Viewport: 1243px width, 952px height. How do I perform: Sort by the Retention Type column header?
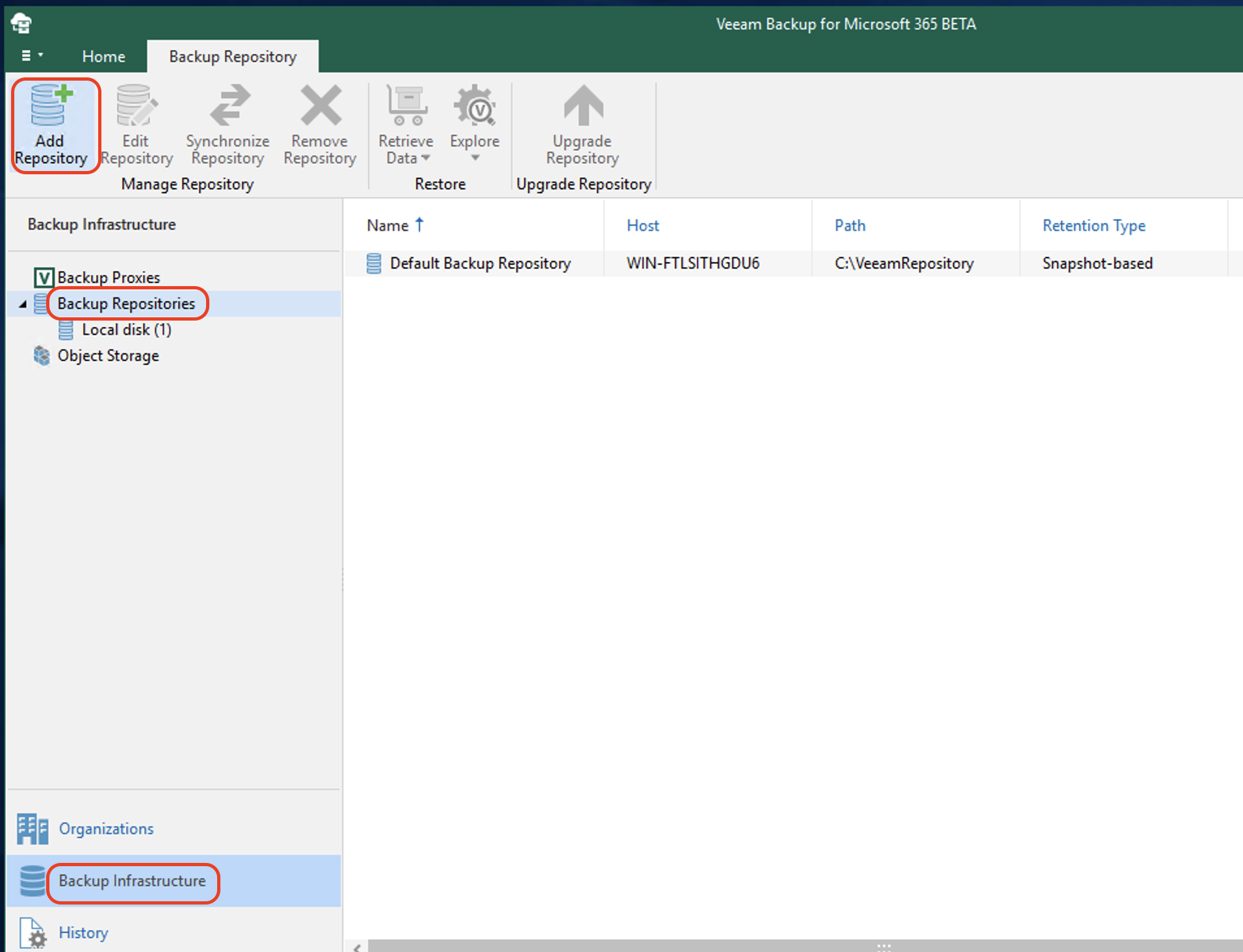coord(1124,226)
